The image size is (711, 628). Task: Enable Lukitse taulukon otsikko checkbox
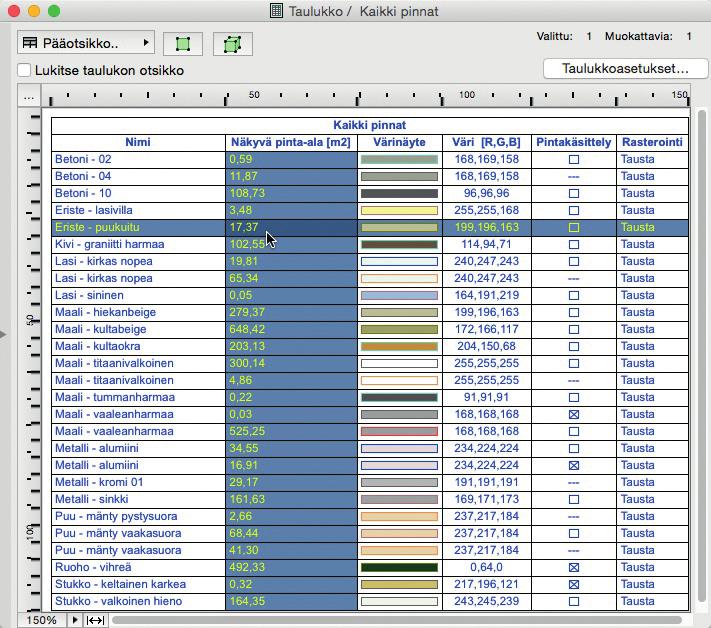[24, 70]
